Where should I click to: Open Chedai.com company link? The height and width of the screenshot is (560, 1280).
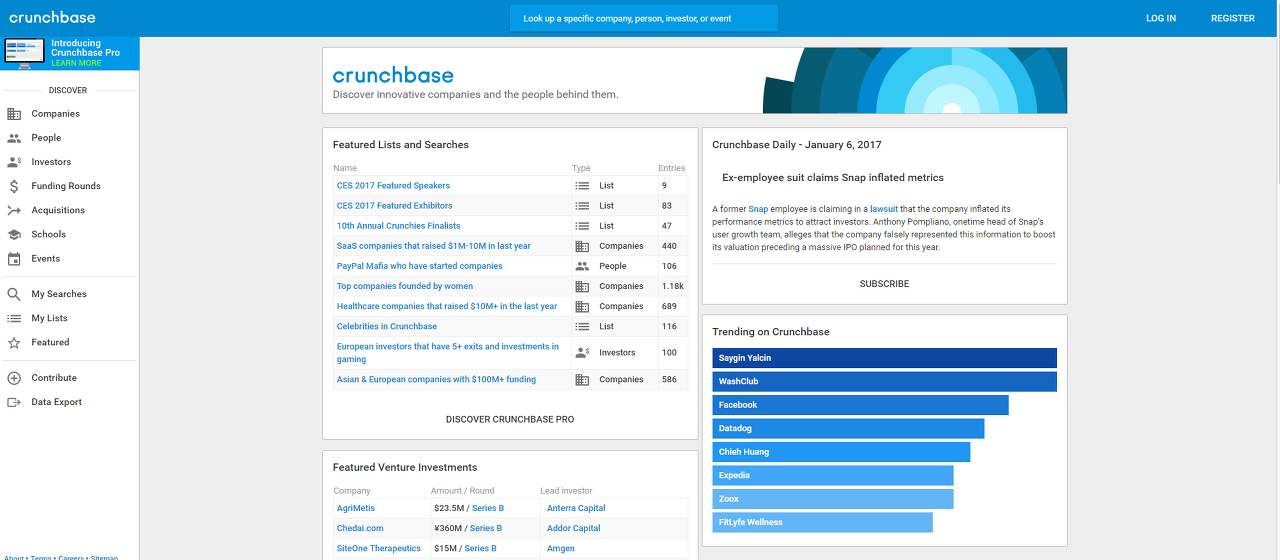click(x=360, y=528)
